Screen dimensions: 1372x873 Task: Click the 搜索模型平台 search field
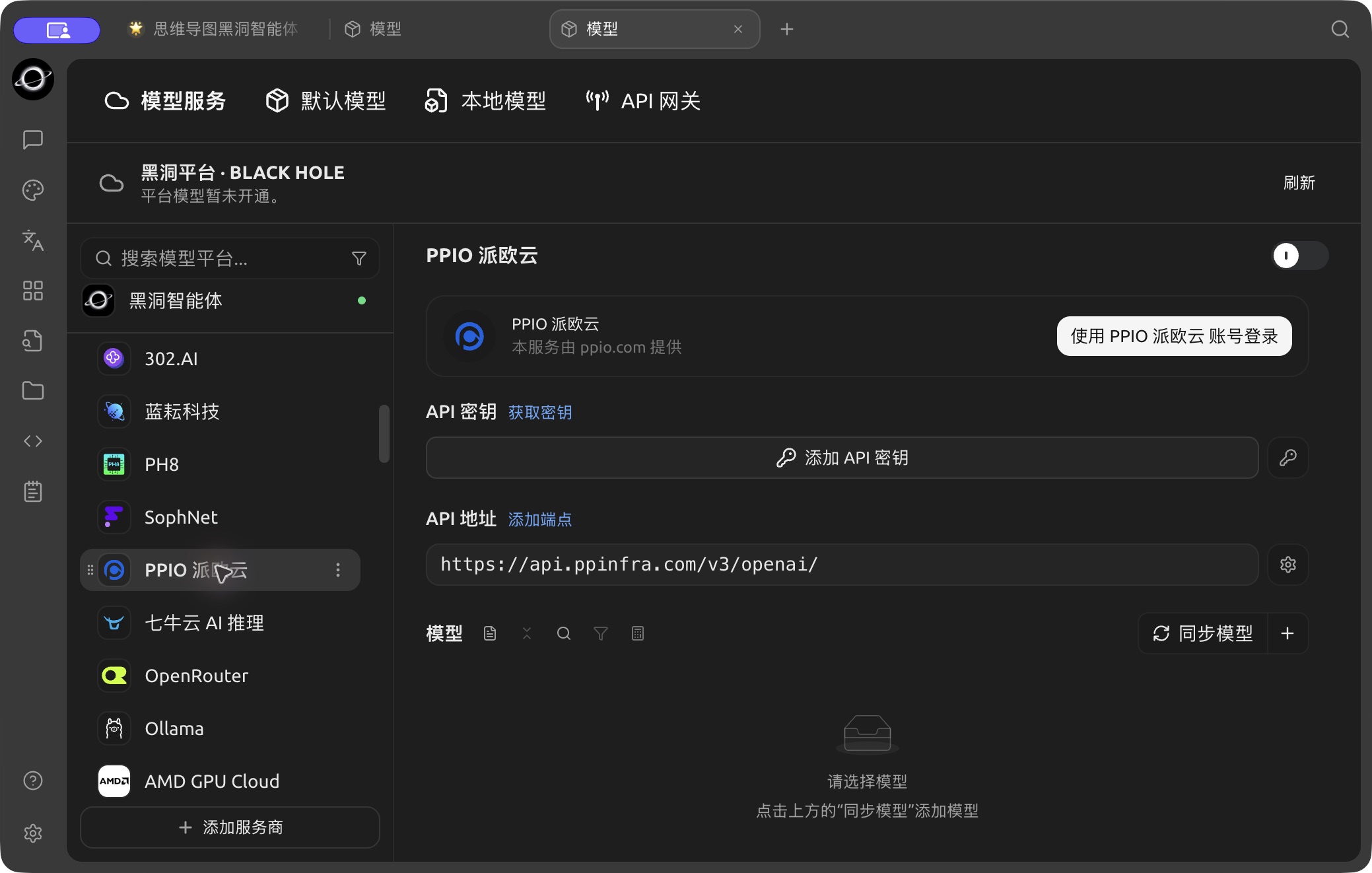point(230,258)
